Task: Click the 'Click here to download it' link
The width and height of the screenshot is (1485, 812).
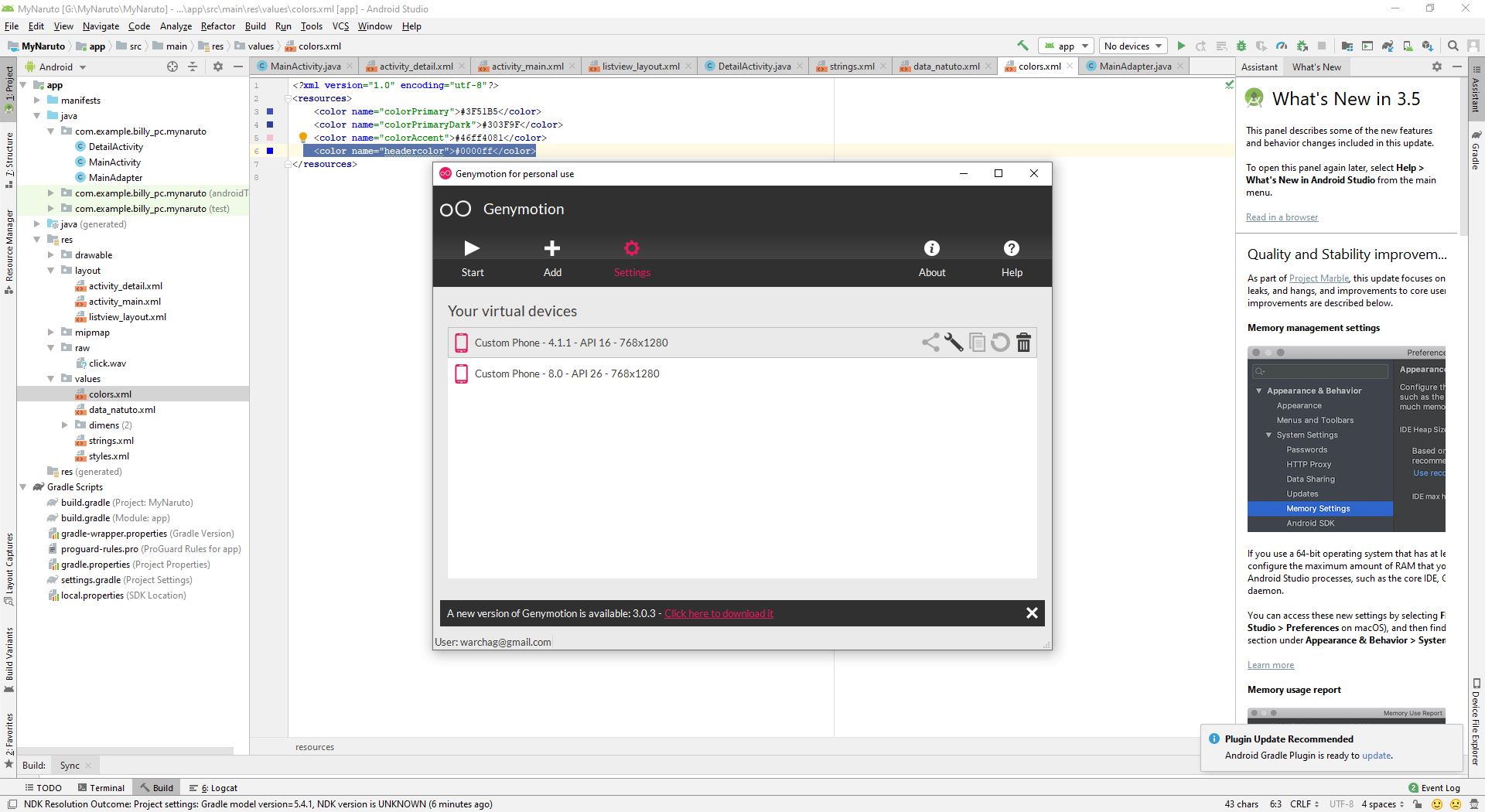Action: (719, 613)
